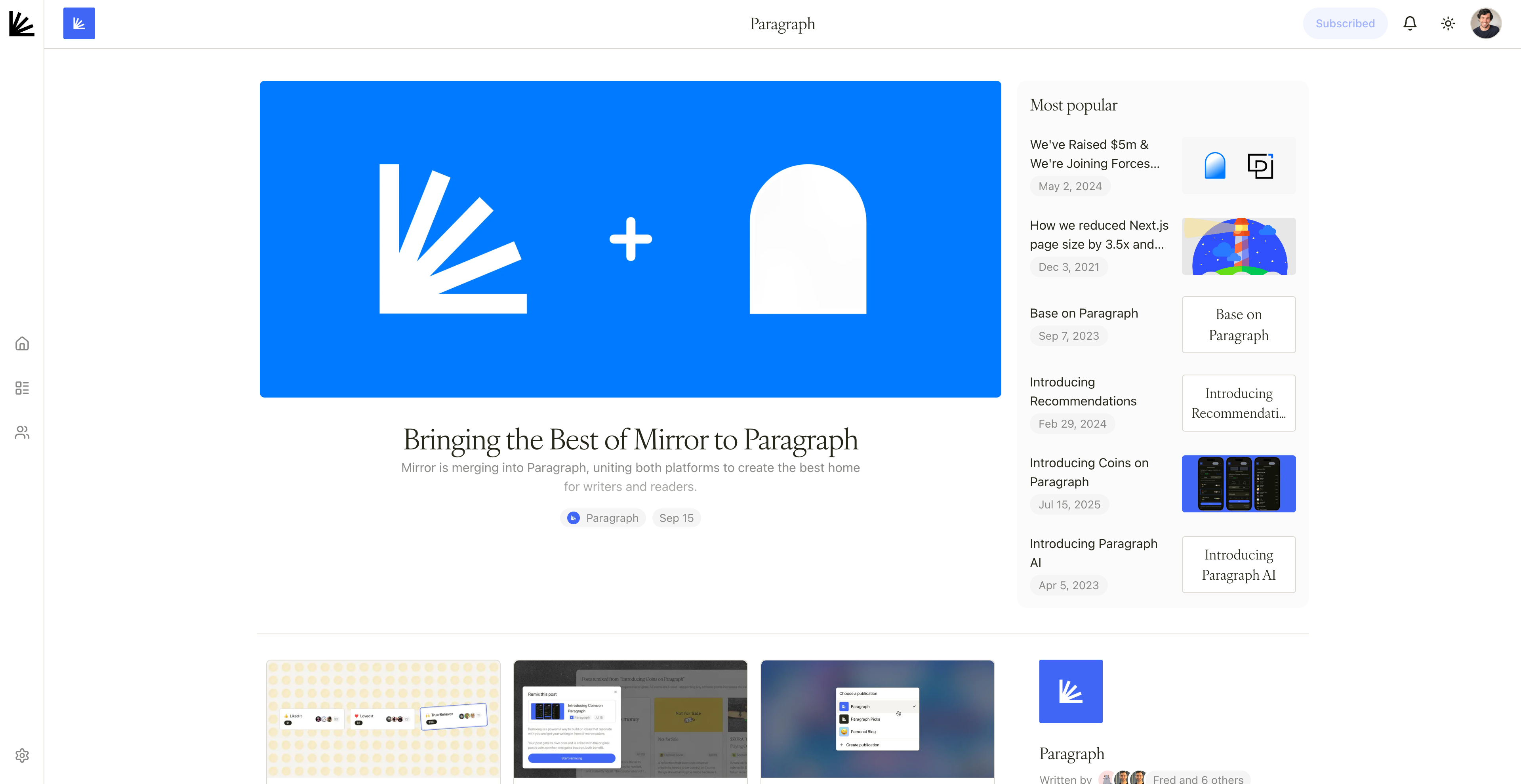
Task: Open Settings via the sidebar gear icon
Action: coord(22,755)
